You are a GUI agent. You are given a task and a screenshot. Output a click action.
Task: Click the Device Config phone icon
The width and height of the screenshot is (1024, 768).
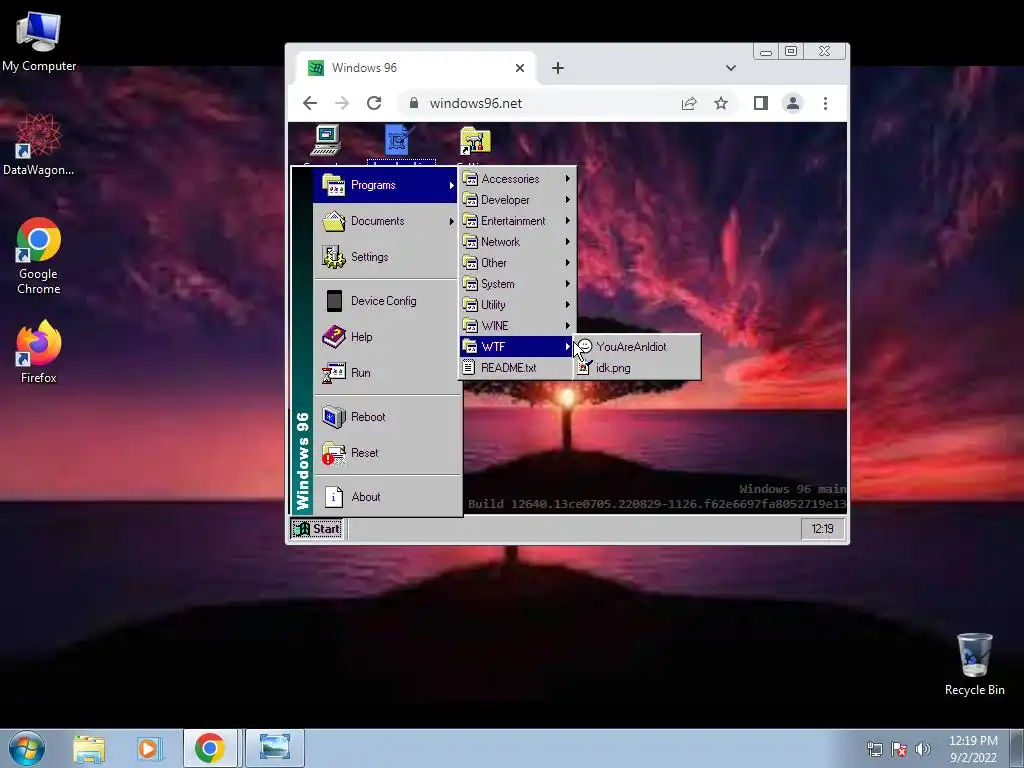(334, 301)
